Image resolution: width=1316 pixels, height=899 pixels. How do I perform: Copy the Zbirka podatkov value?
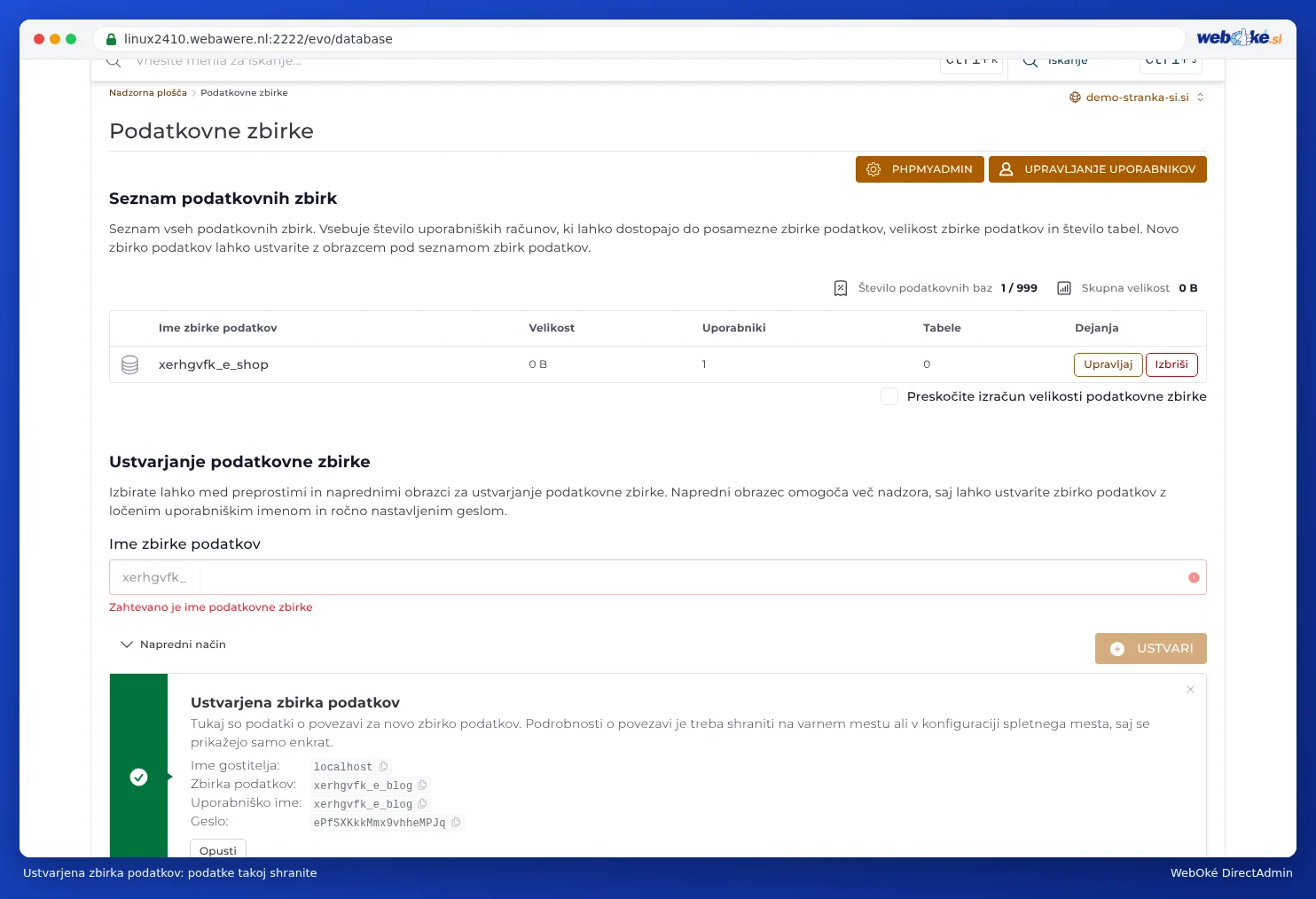422,786
